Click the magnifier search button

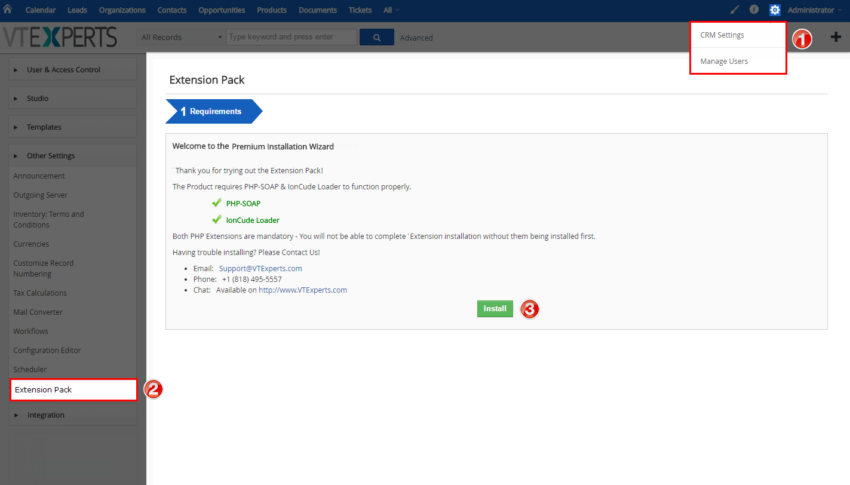[x=377, y=37]
